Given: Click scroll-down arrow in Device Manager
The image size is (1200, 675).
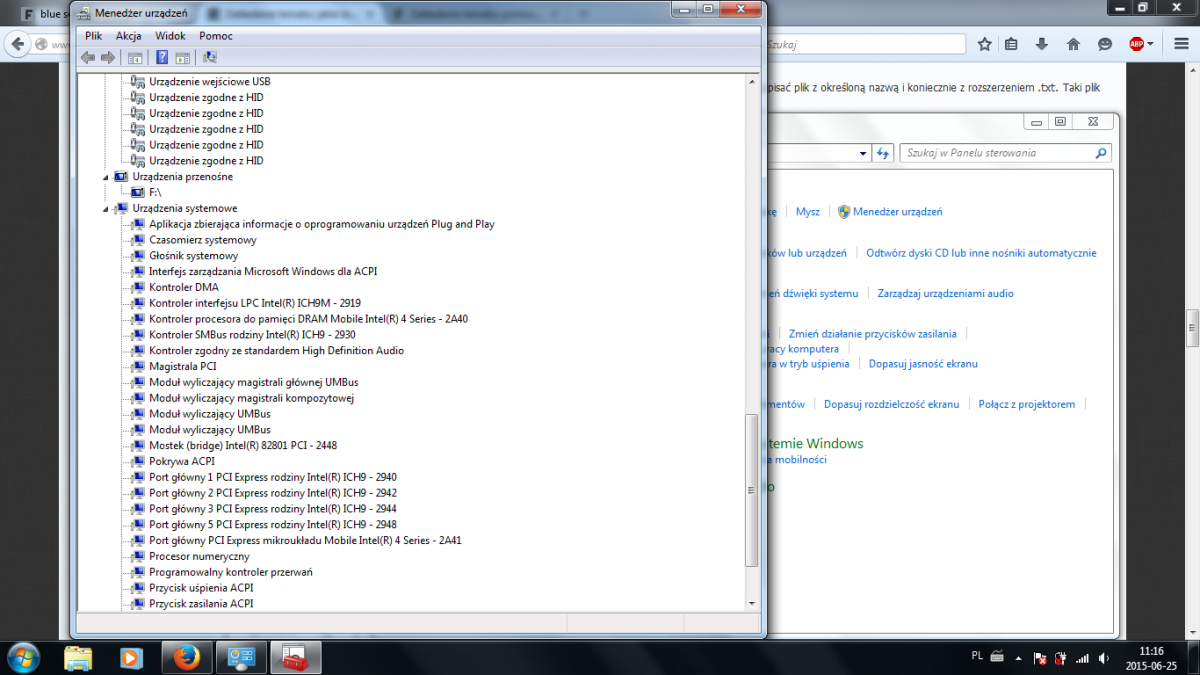Looking at the screenshot, I should tap(752, 604).
